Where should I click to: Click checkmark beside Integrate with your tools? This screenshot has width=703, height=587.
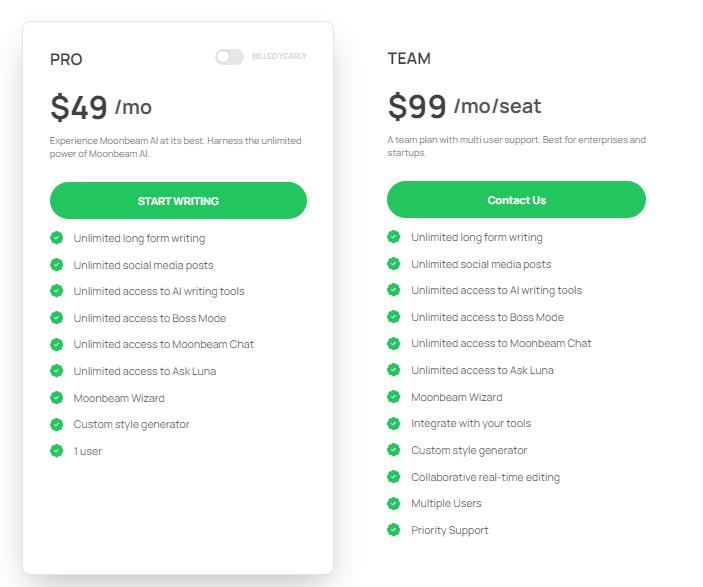[x=394, y=424]
